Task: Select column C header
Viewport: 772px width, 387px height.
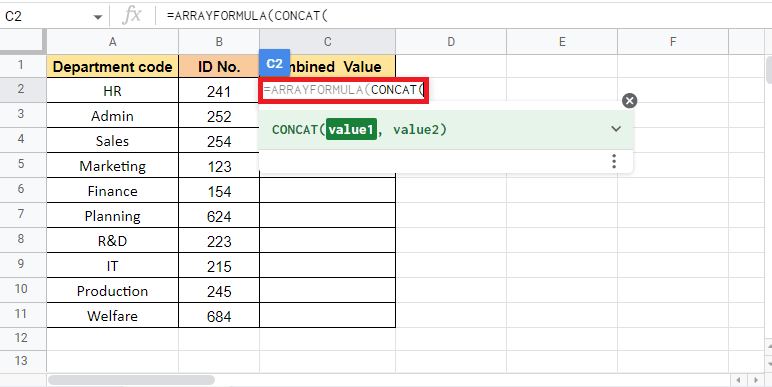Action: [x=327, y=42]
